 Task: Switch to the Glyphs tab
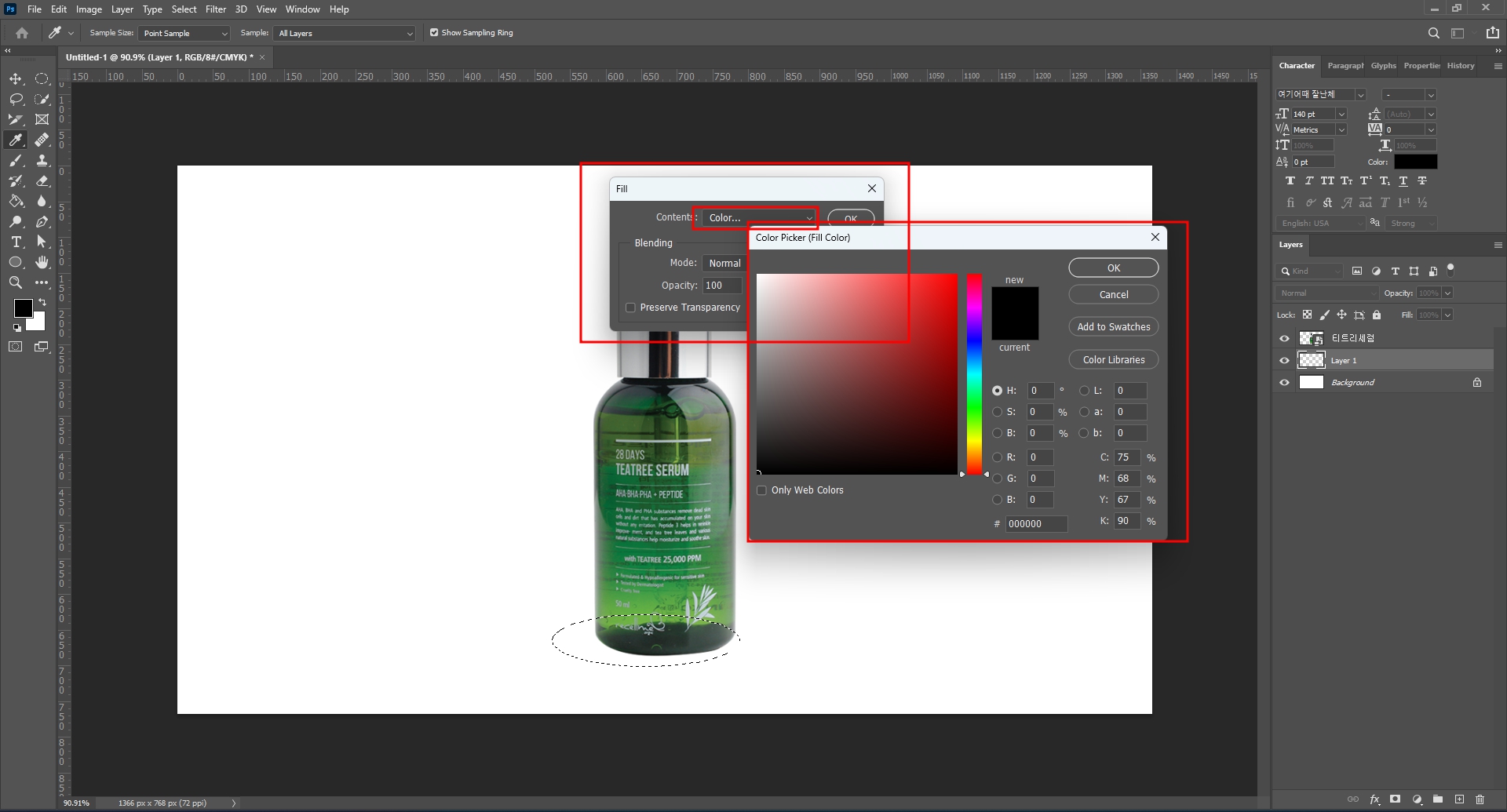1384,66
